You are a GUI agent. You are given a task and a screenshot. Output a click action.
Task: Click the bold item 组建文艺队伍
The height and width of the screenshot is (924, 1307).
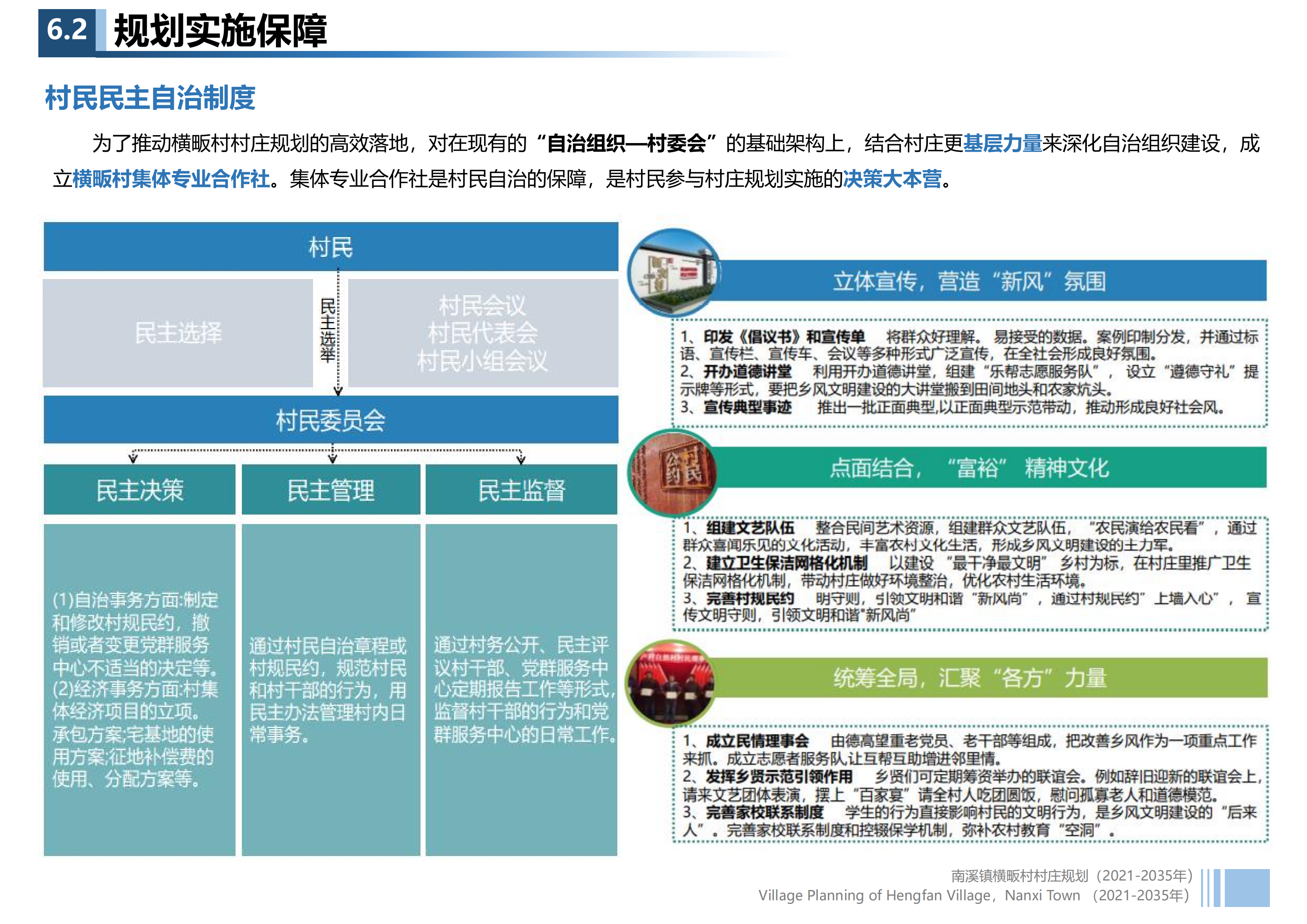tap(750, 528)
